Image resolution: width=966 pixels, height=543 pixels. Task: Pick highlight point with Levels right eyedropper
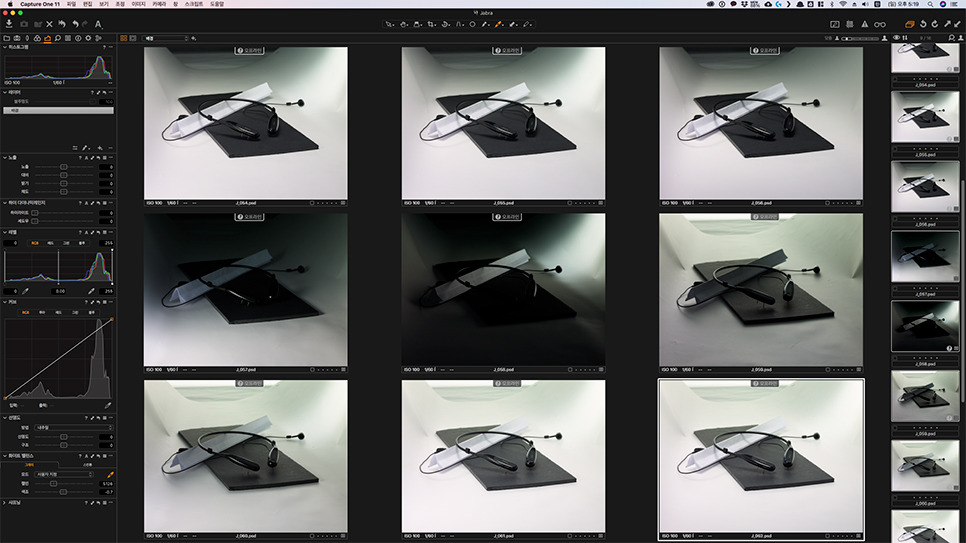91,291
